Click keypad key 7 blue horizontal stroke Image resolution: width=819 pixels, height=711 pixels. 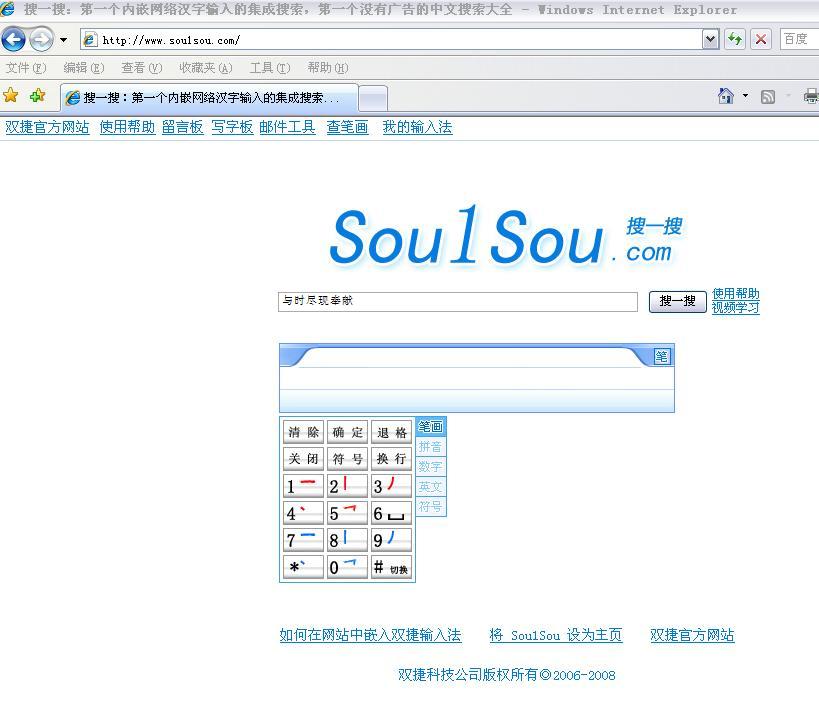pos(303,540)
